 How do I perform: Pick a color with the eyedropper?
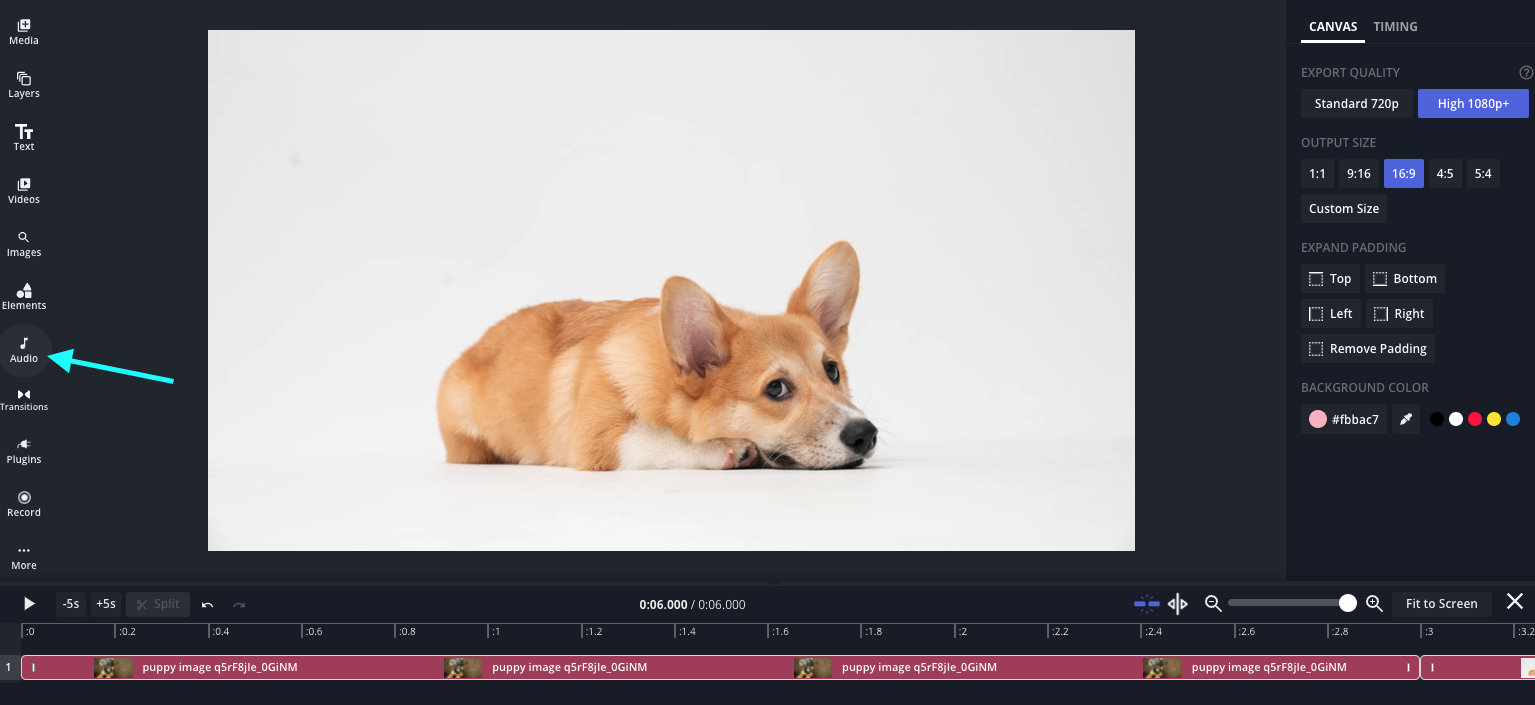click(1406, 420)
